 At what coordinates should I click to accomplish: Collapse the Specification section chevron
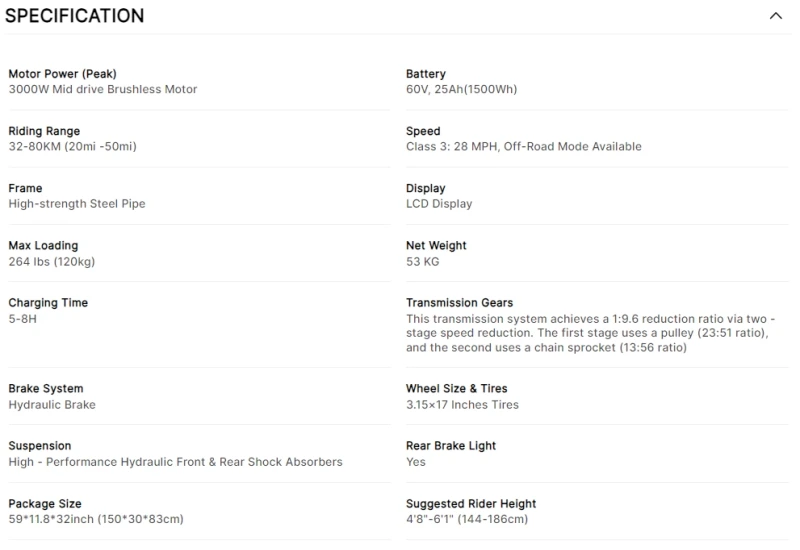coord(776,16)
